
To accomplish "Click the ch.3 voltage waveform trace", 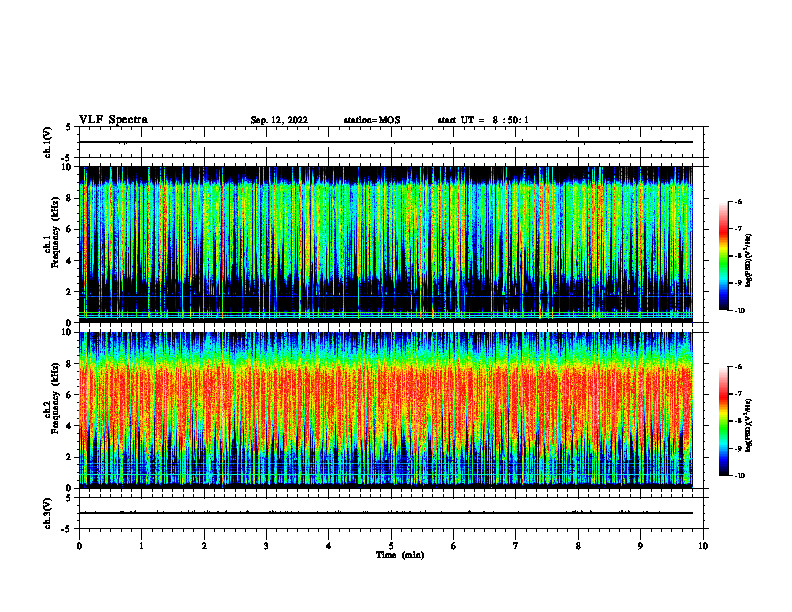I will pos(386,513).
